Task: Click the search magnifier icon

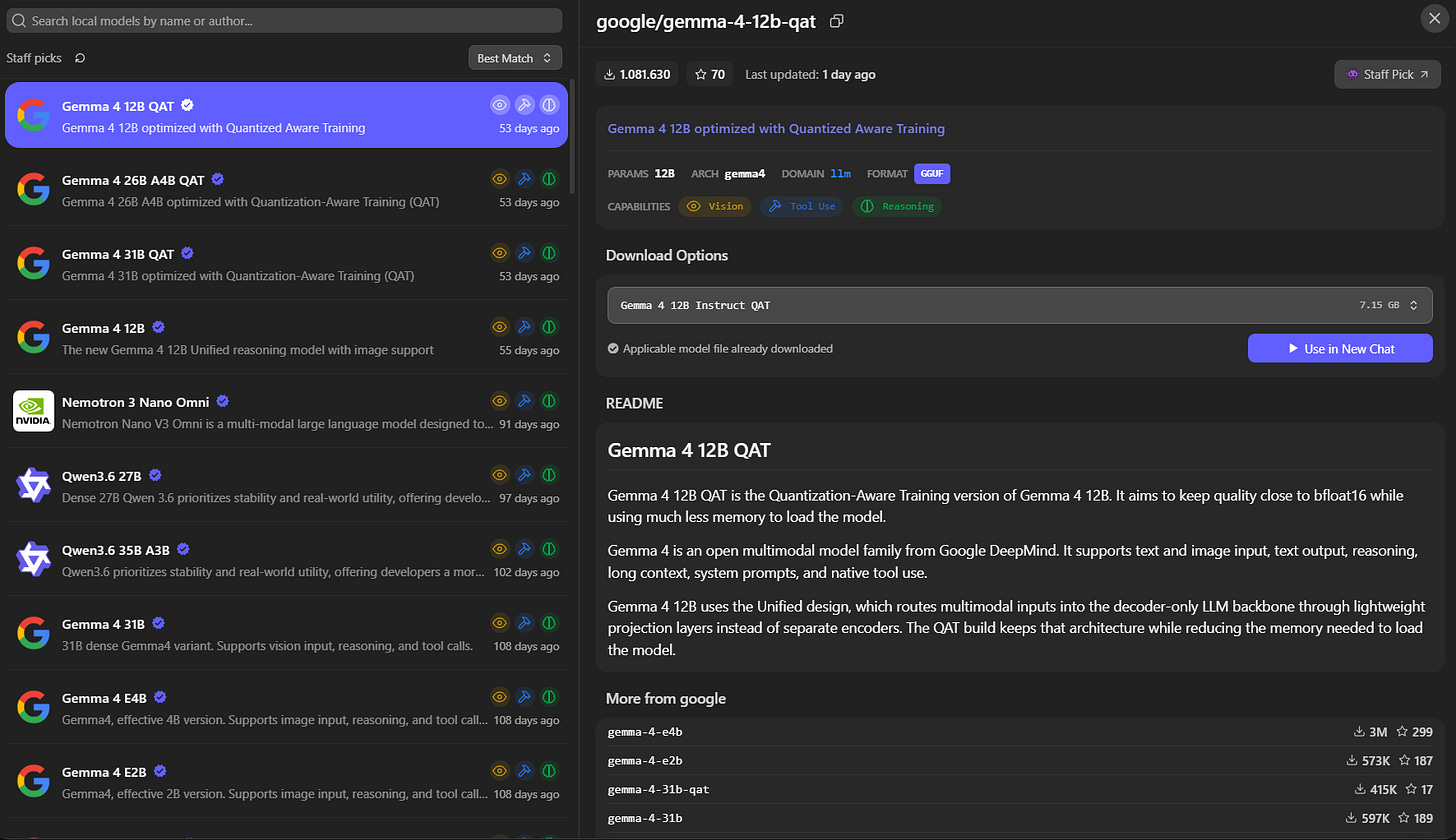Action: click(x=18, y=20)
